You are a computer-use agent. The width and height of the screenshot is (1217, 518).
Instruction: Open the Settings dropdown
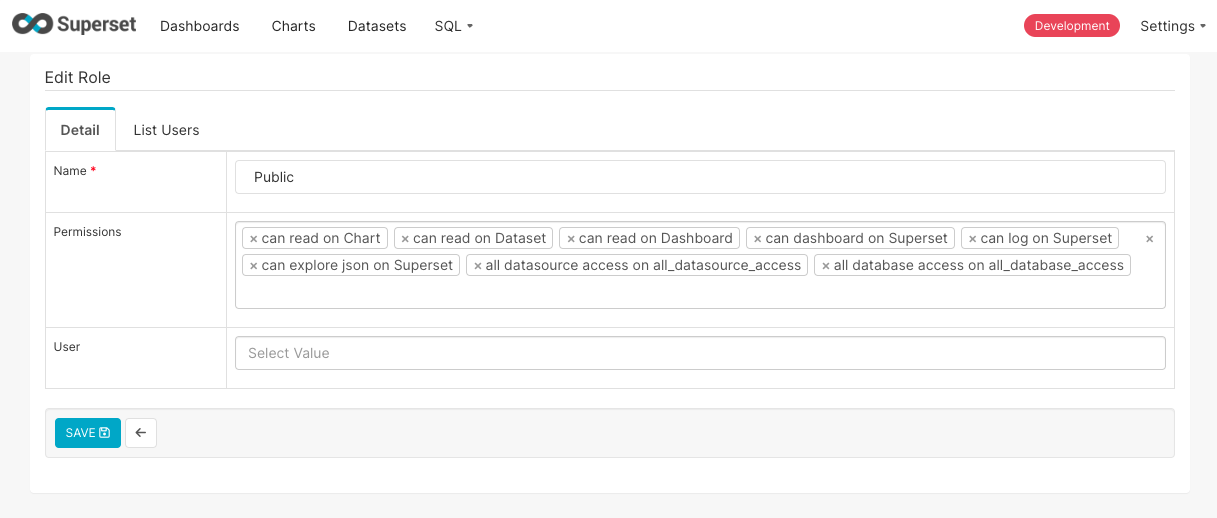click(x=1172, y=26)
